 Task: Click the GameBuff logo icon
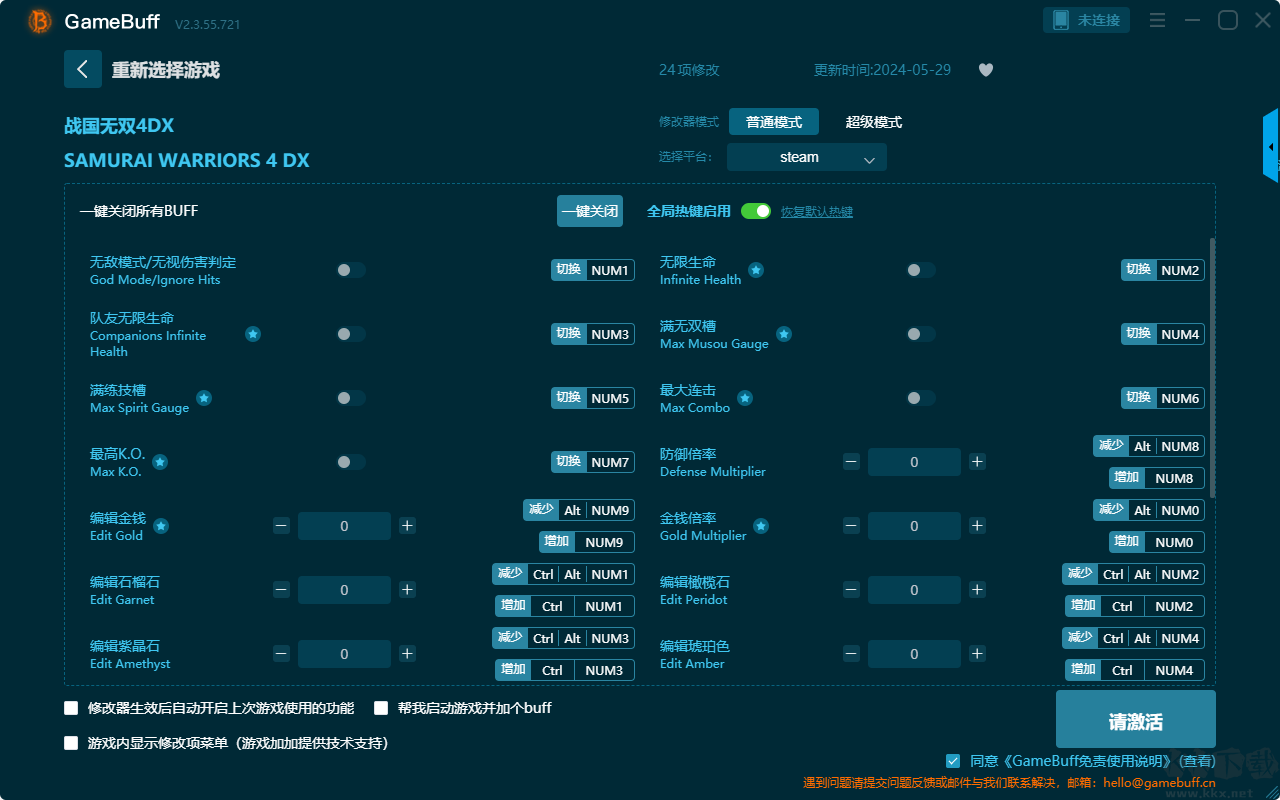(x=40, y=21)
